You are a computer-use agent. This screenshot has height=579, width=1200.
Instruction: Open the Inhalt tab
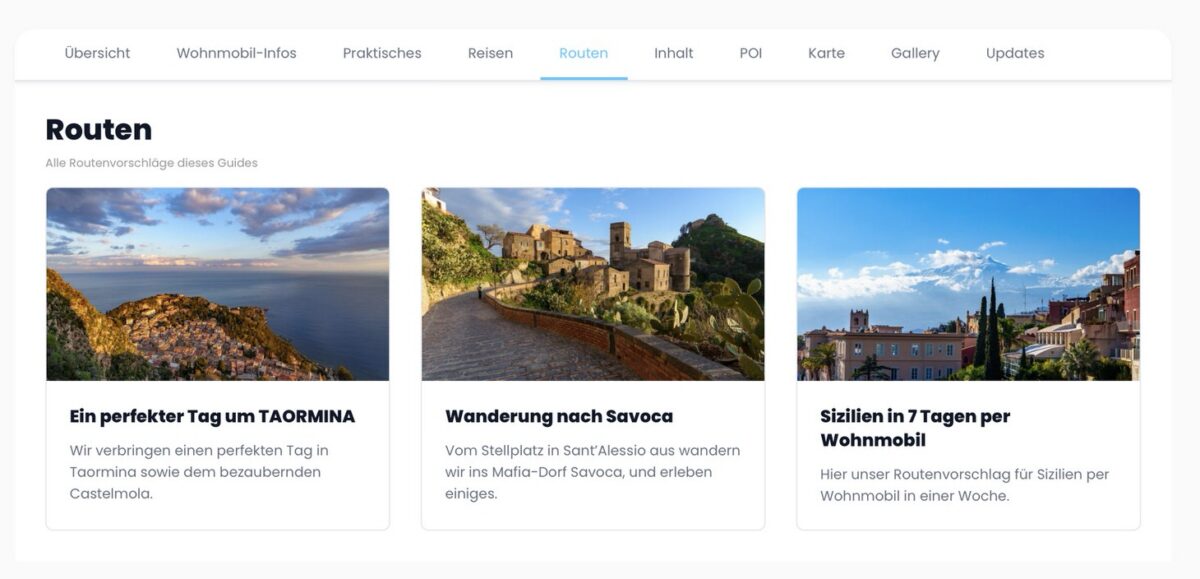coord(673,53)
